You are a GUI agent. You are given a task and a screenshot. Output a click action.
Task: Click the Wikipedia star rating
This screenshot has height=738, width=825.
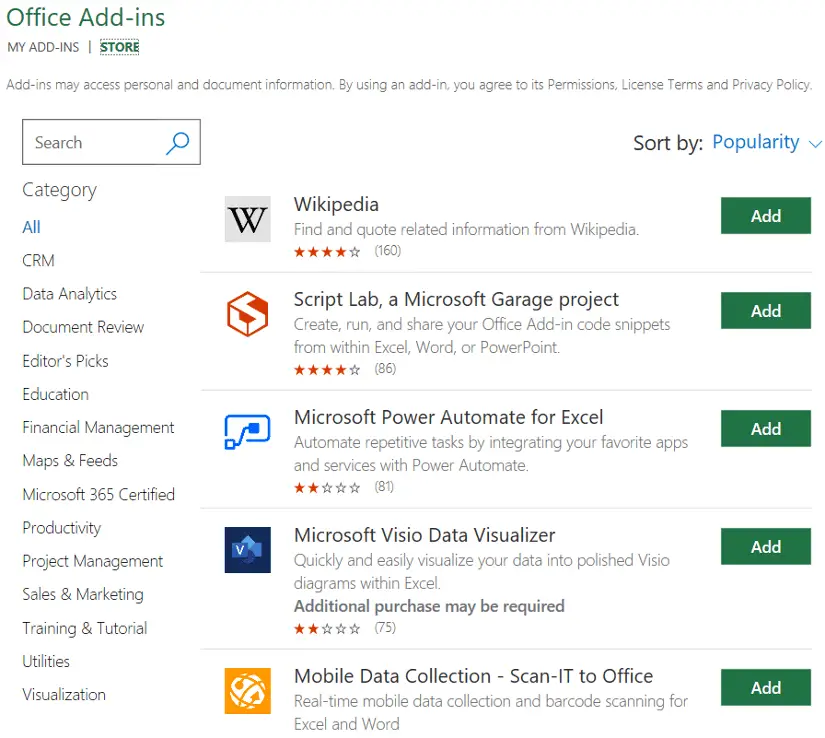(x=327, y=252)
